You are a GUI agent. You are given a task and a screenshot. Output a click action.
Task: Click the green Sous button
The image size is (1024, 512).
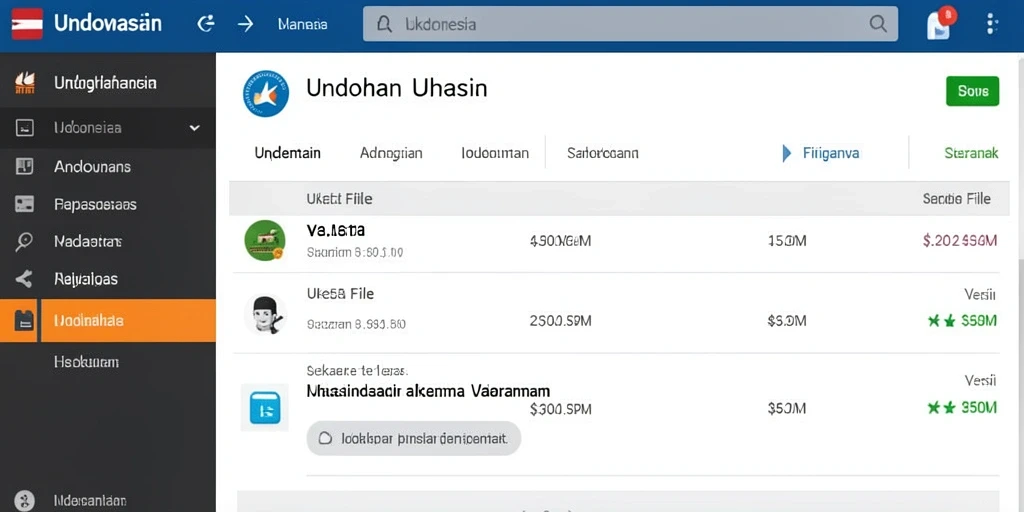tap(972, 91)
